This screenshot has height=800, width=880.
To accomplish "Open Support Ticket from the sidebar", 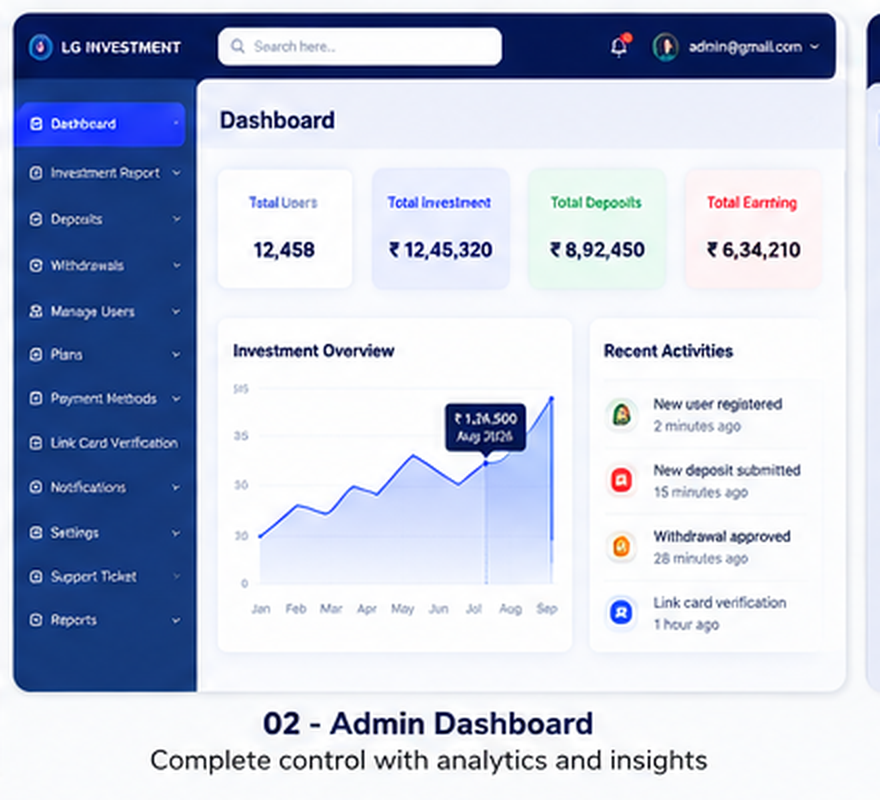I will (94, 577).
